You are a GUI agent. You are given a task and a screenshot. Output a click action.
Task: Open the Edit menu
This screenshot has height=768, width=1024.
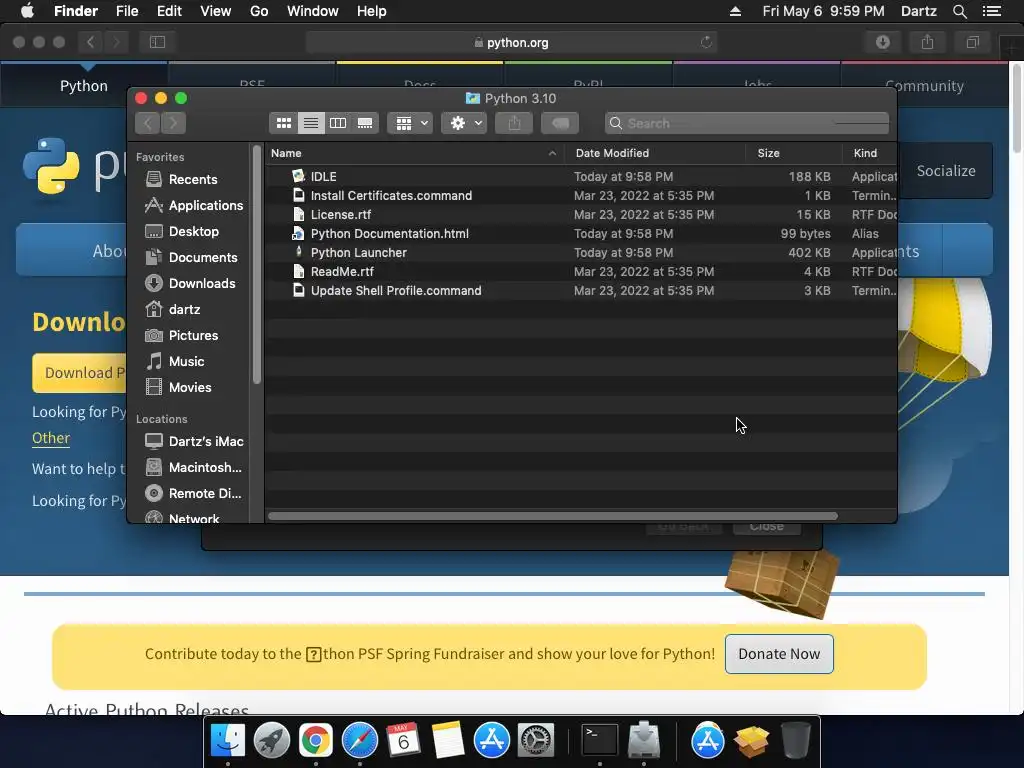(169, 11)
